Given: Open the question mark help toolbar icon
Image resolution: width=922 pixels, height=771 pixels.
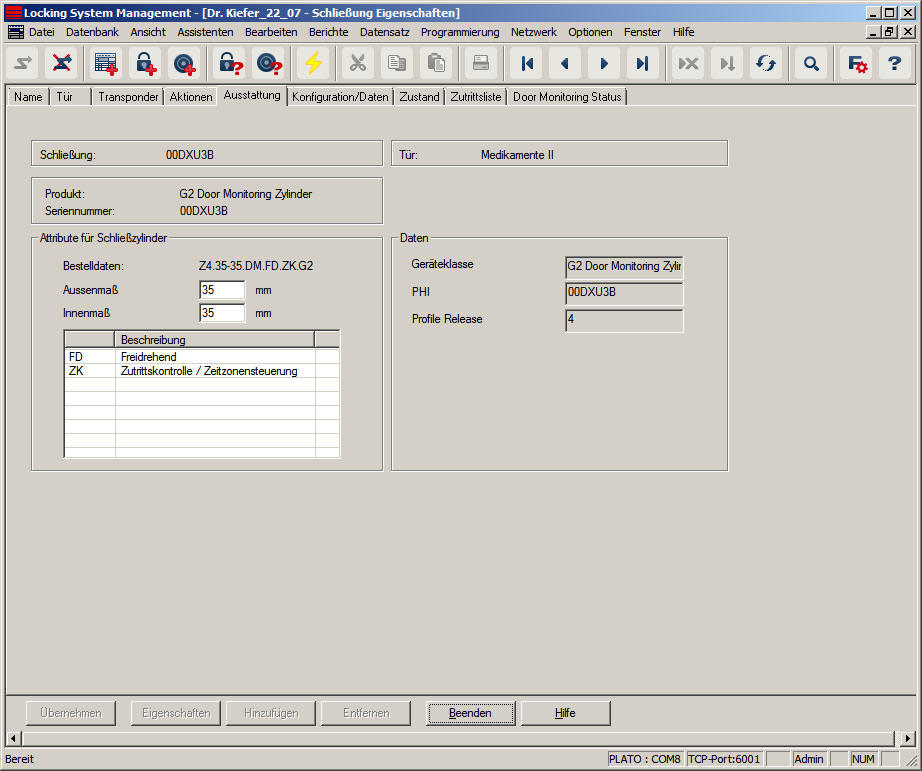Looking at the screenshot, I should (x=896, y=63).
